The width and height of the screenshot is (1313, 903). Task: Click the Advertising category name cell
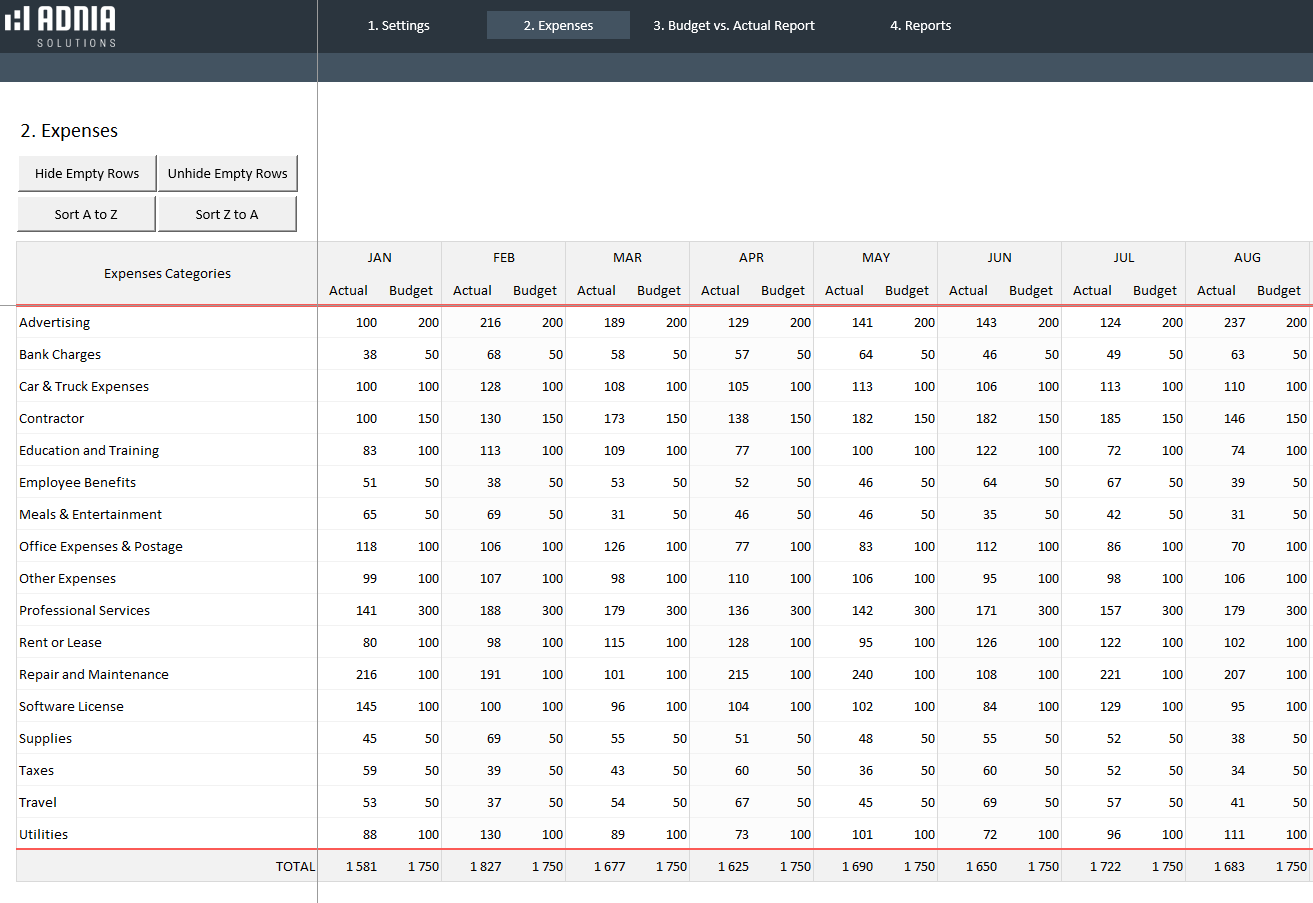pos(55,323)
